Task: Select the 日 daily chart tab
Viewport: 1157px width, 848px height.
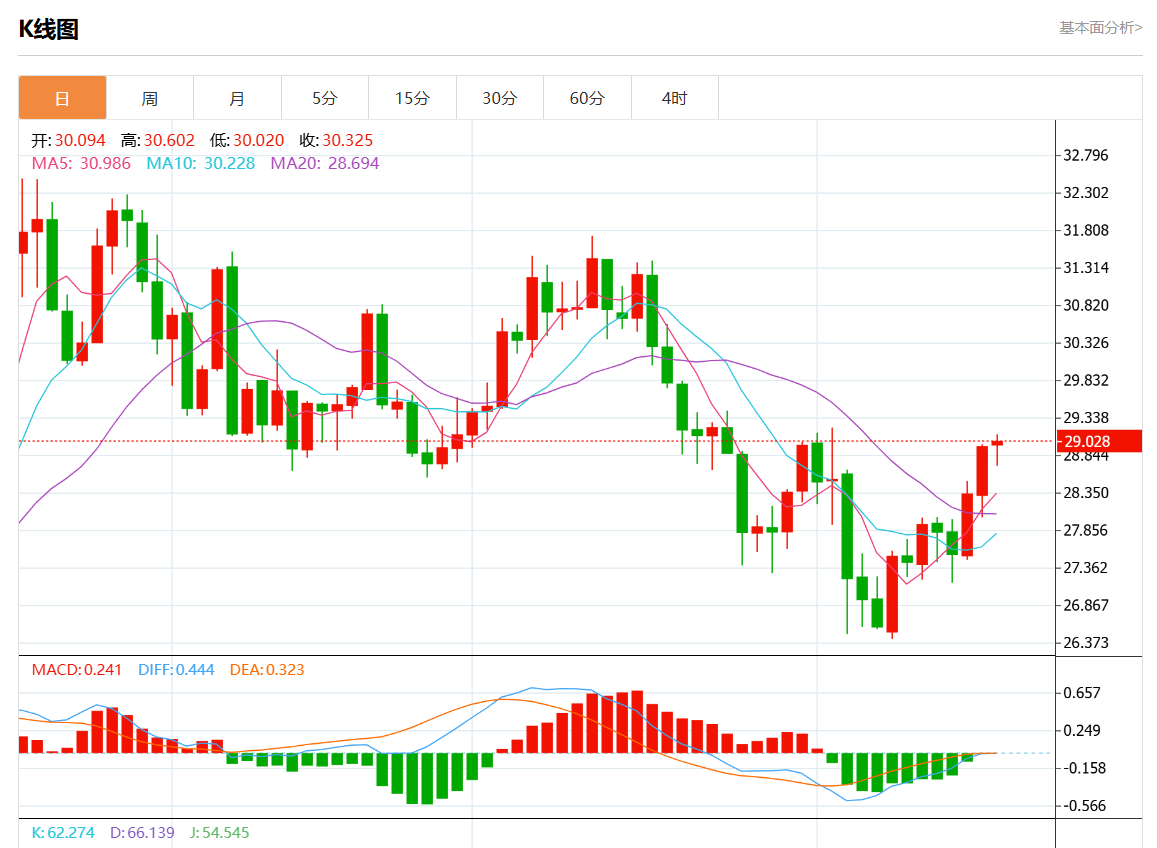Action: [63, 98]
